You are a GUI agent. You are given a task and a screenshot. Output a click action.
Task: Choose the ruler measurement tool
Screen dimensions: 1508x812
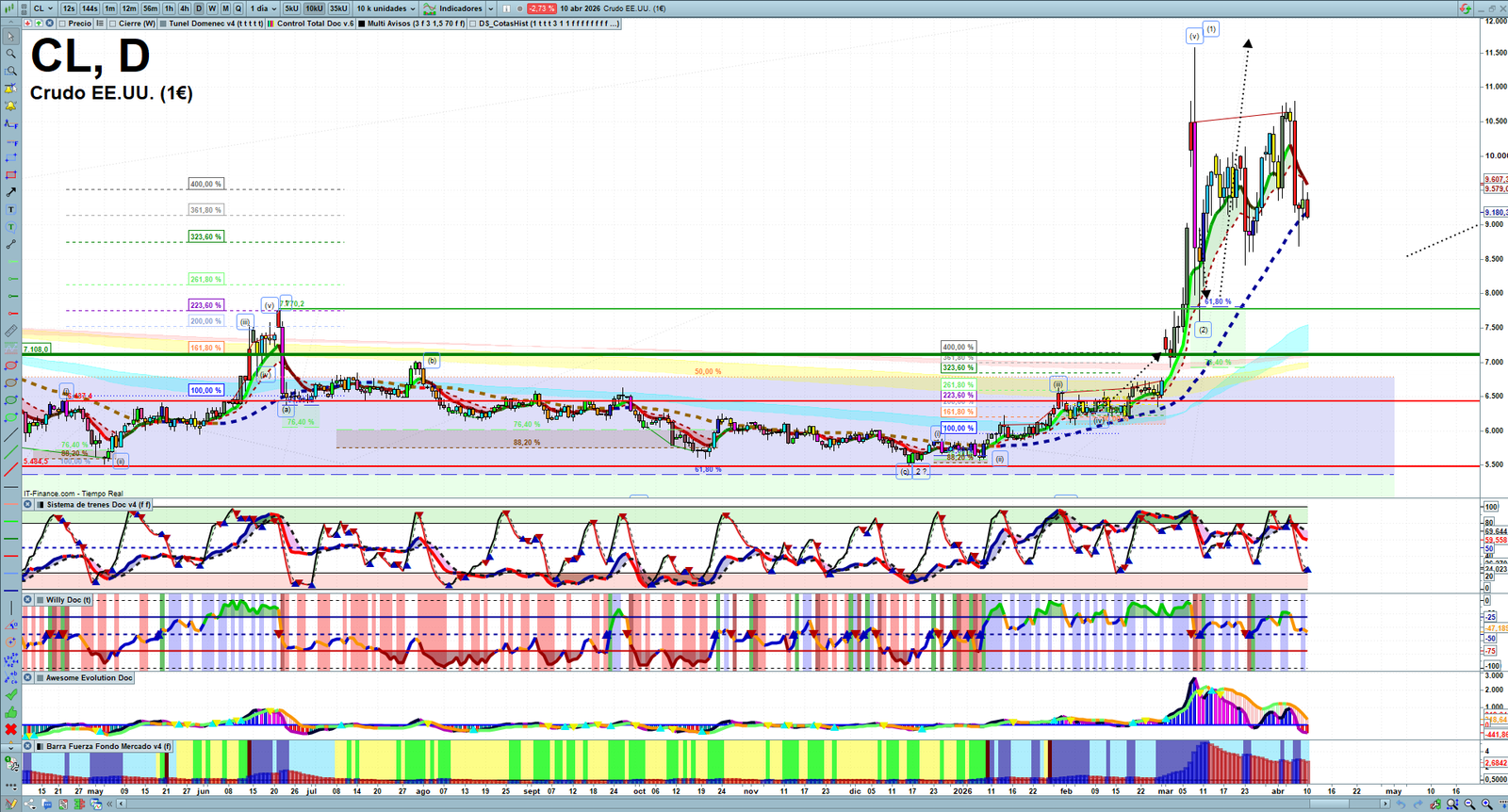[10, 331]
